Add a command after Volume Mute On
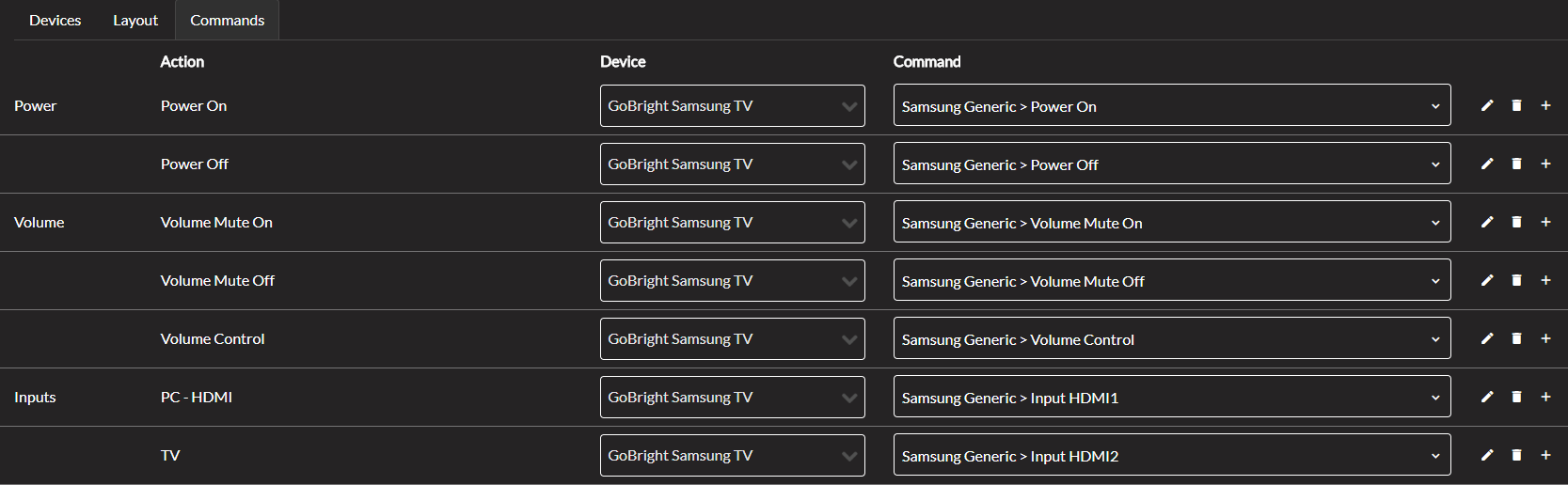The height and width of the screenshot is (485, 1568). click(1545, 222)
